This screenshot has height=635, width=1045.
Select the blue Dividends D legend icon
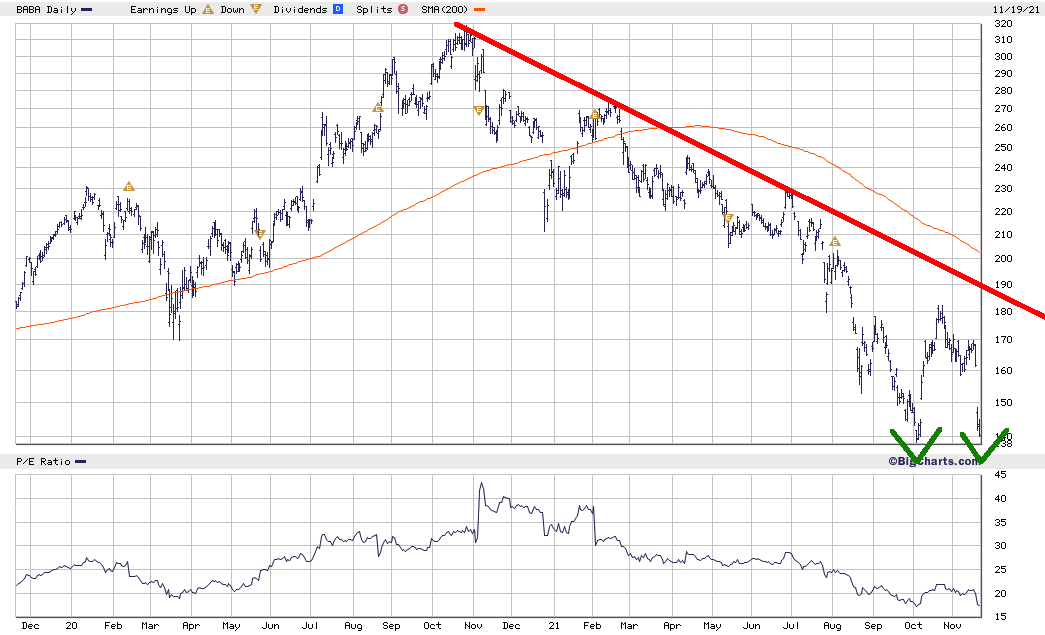(x=338, y=9)
